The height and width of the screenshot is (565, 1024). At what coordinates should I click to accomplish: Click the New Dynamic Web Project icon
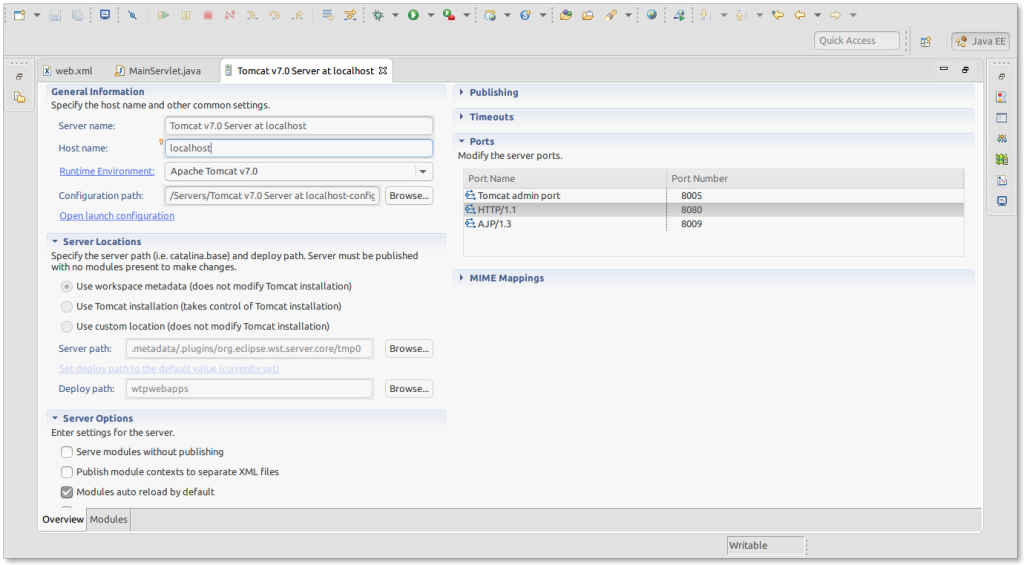pos(490,15)
